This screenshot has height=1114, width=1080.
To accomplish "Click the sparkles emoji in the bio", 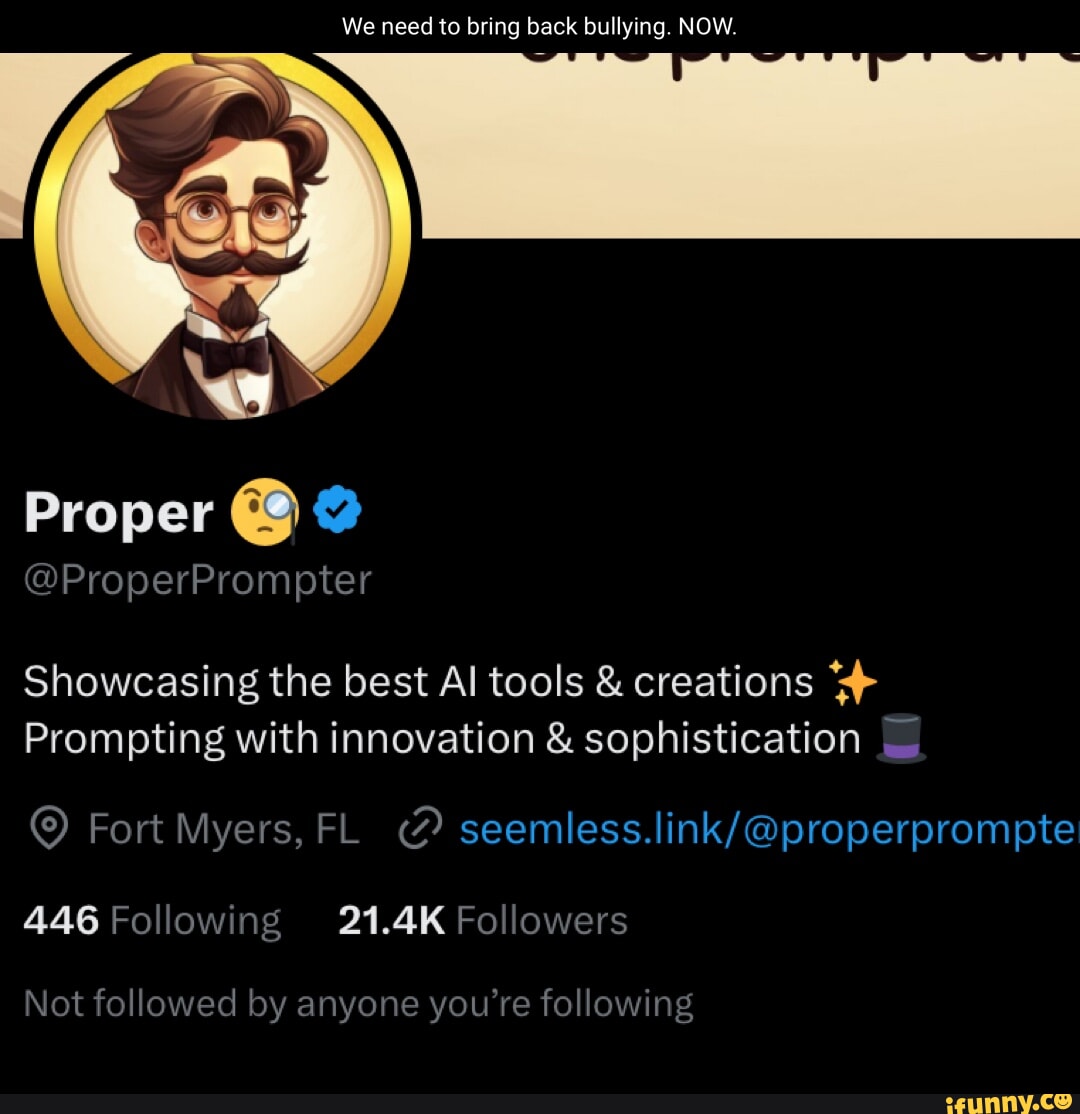I will coord(853,683).
